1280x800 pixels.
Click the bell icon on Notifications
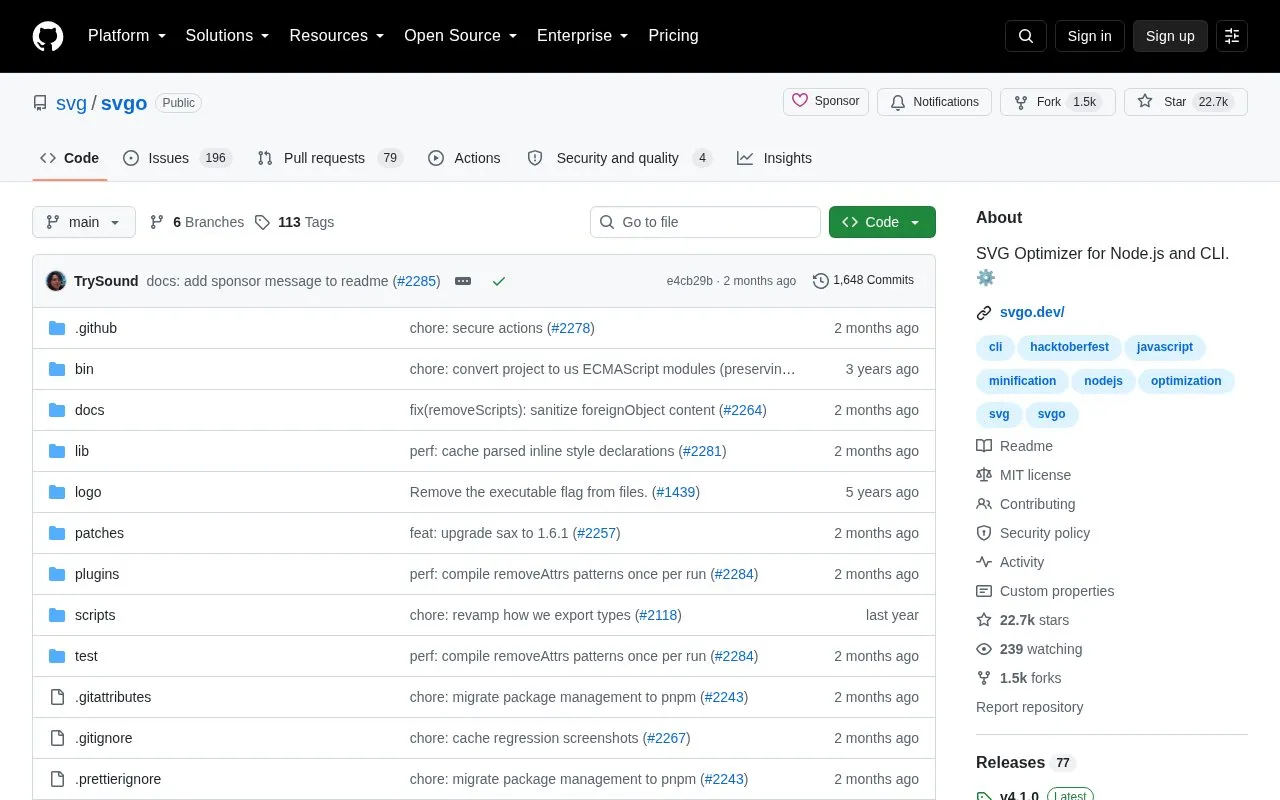tap(898, 102)
